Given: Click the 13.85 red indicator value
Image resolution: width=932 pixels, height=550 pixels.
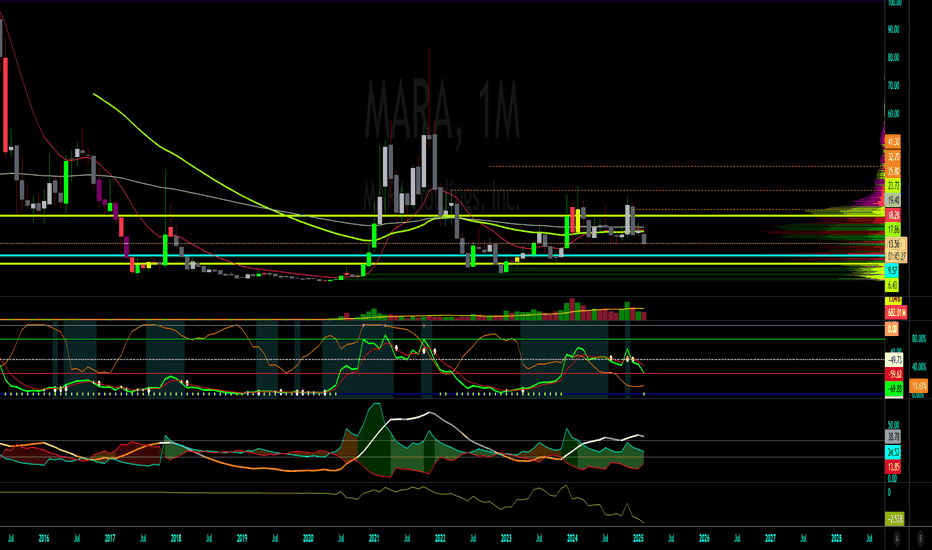Looking at the screenshot, I should pos(893,467).
